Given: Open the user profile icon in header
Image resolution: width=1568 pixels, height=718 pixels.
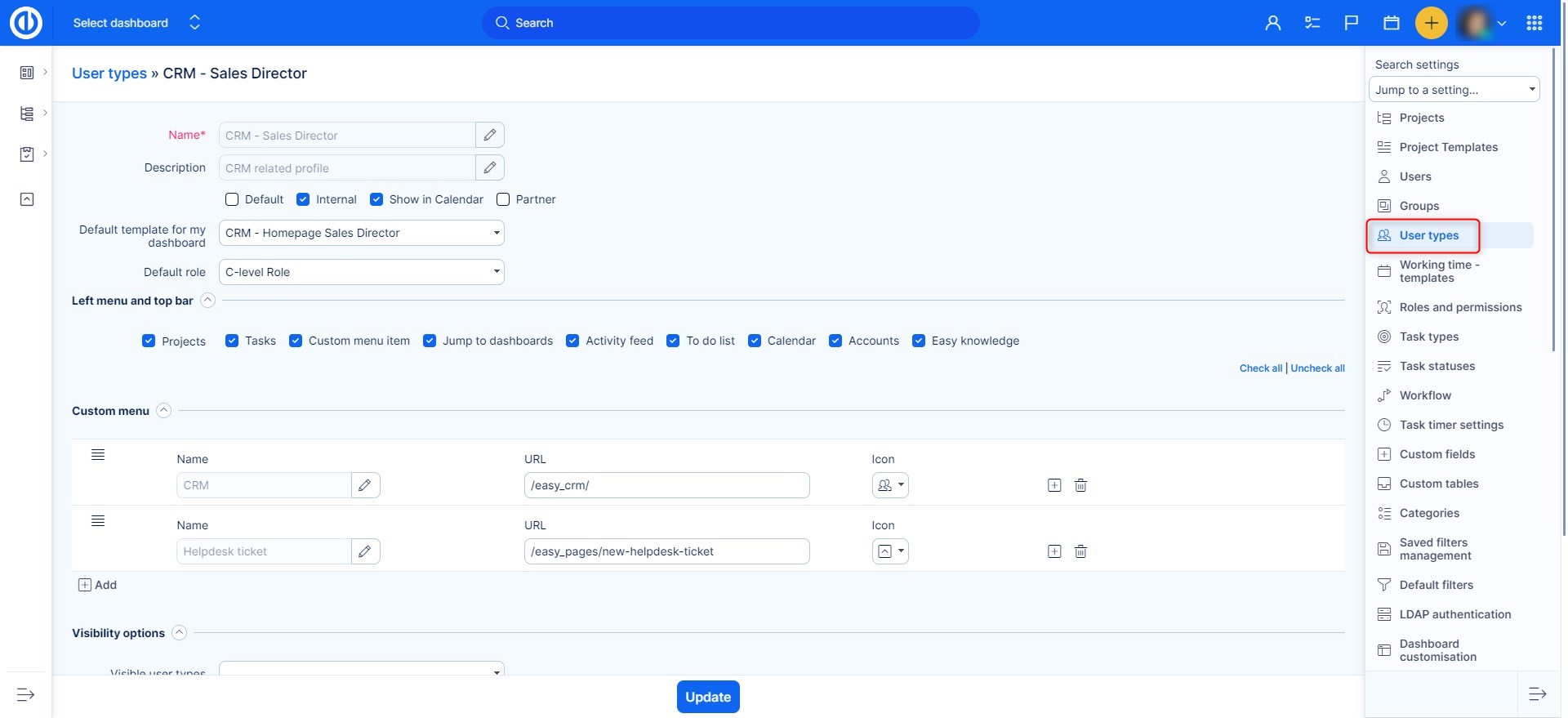Looking at the screenshot, I should point(1272,23).
